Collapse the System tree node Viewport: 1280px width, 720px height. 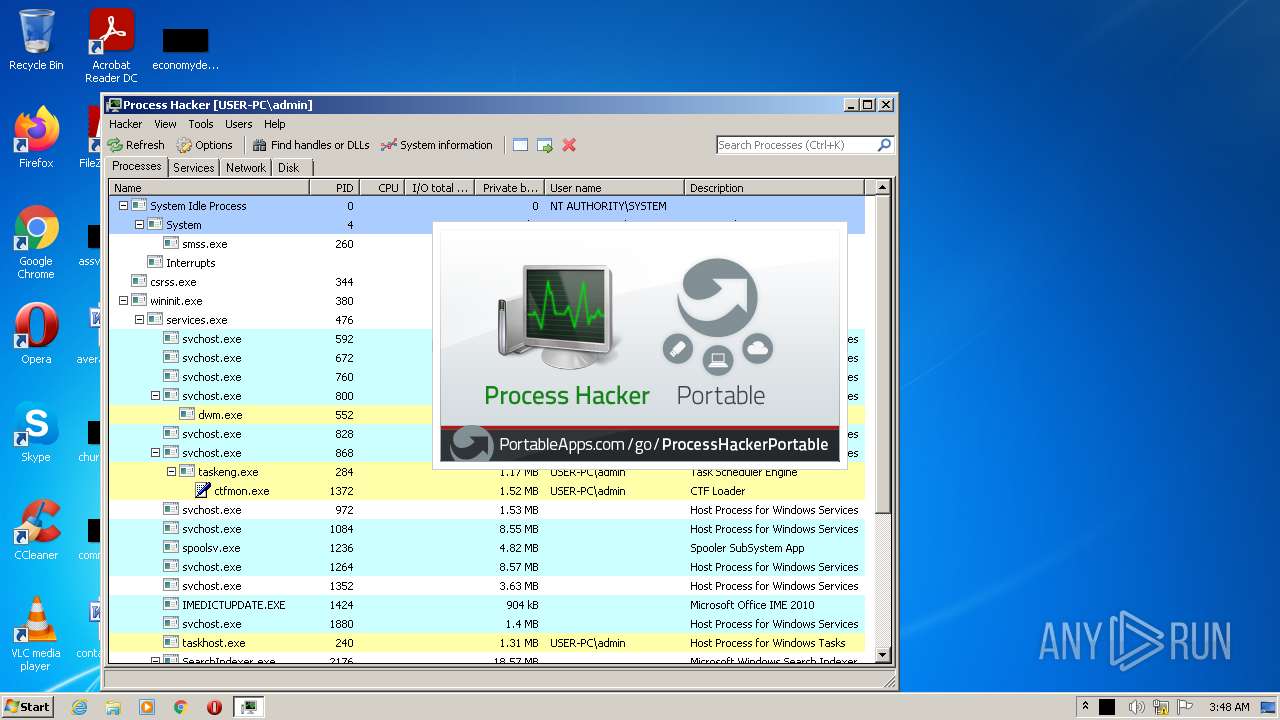point(140,225)
